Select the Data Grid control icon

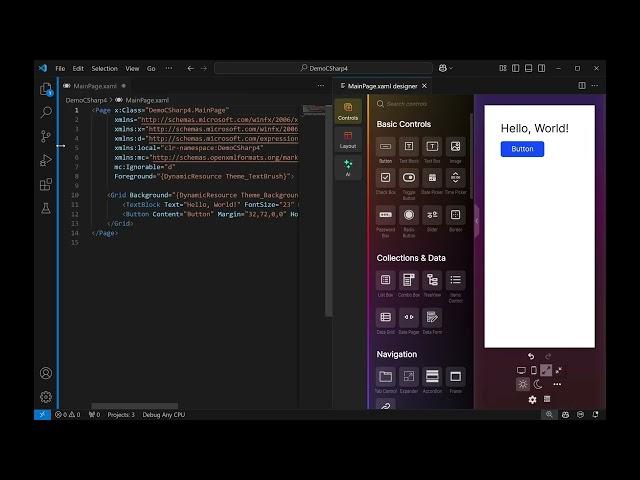385,318
